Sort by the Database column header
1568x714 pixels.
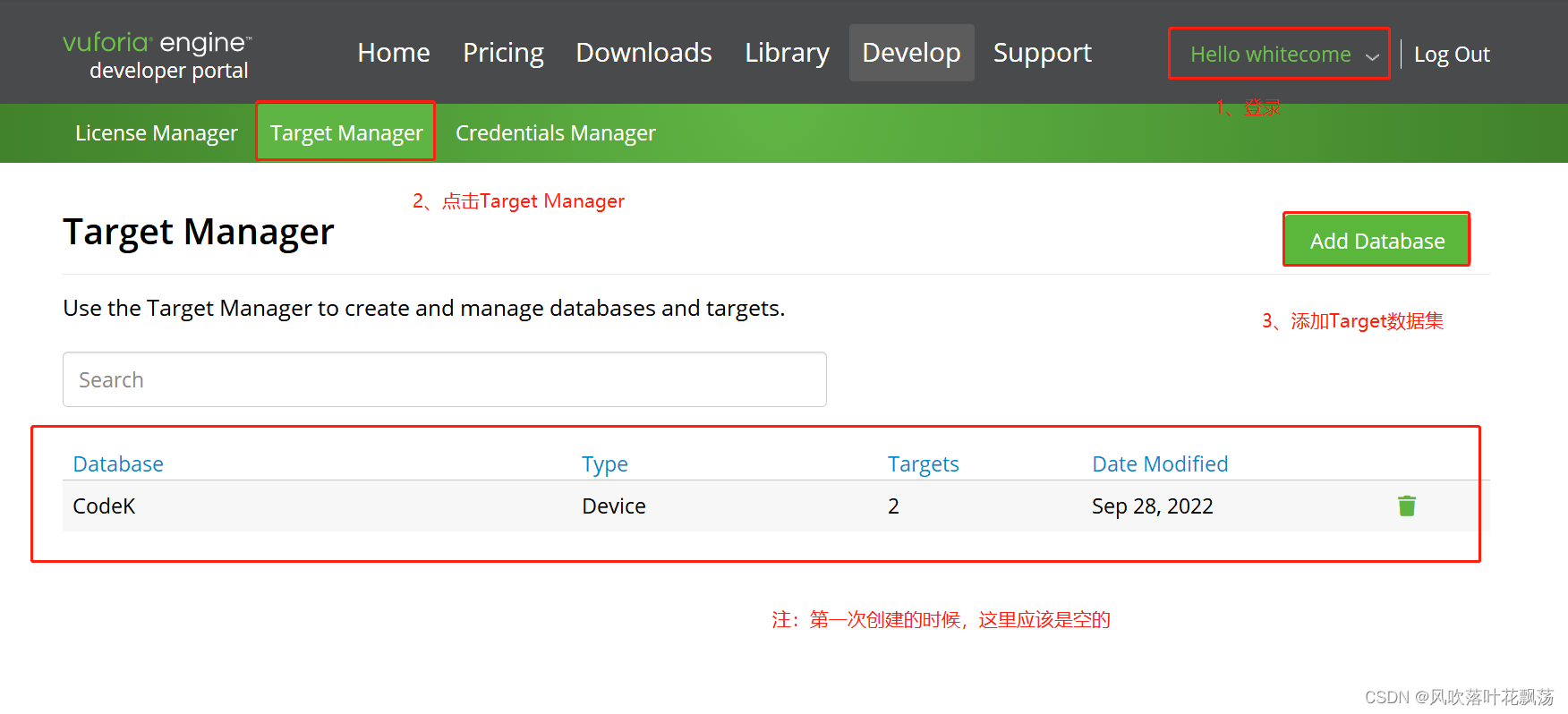118,463
